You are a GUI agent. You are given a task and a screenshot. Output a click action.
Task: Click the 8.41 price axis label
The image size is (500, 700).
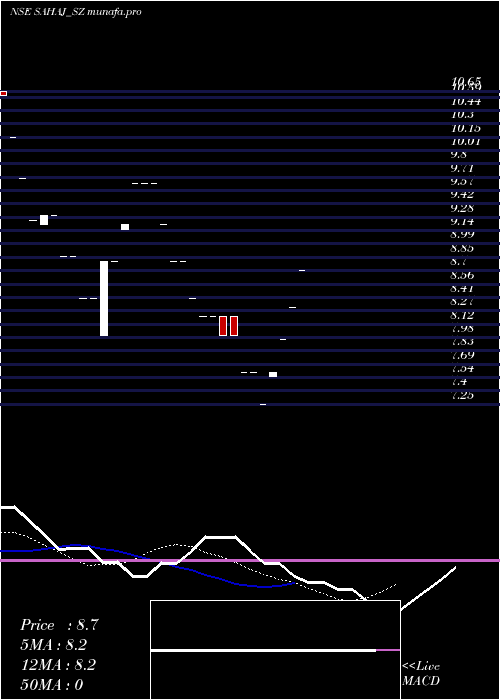(462, 288)
